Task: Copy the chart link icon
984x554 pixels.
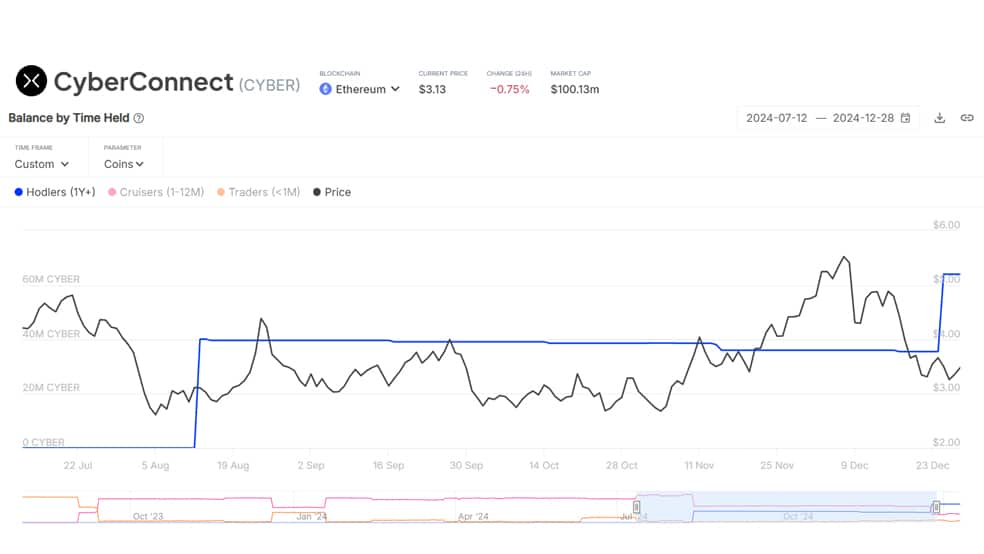Action: pyautogui.click(x=967, y=118)
